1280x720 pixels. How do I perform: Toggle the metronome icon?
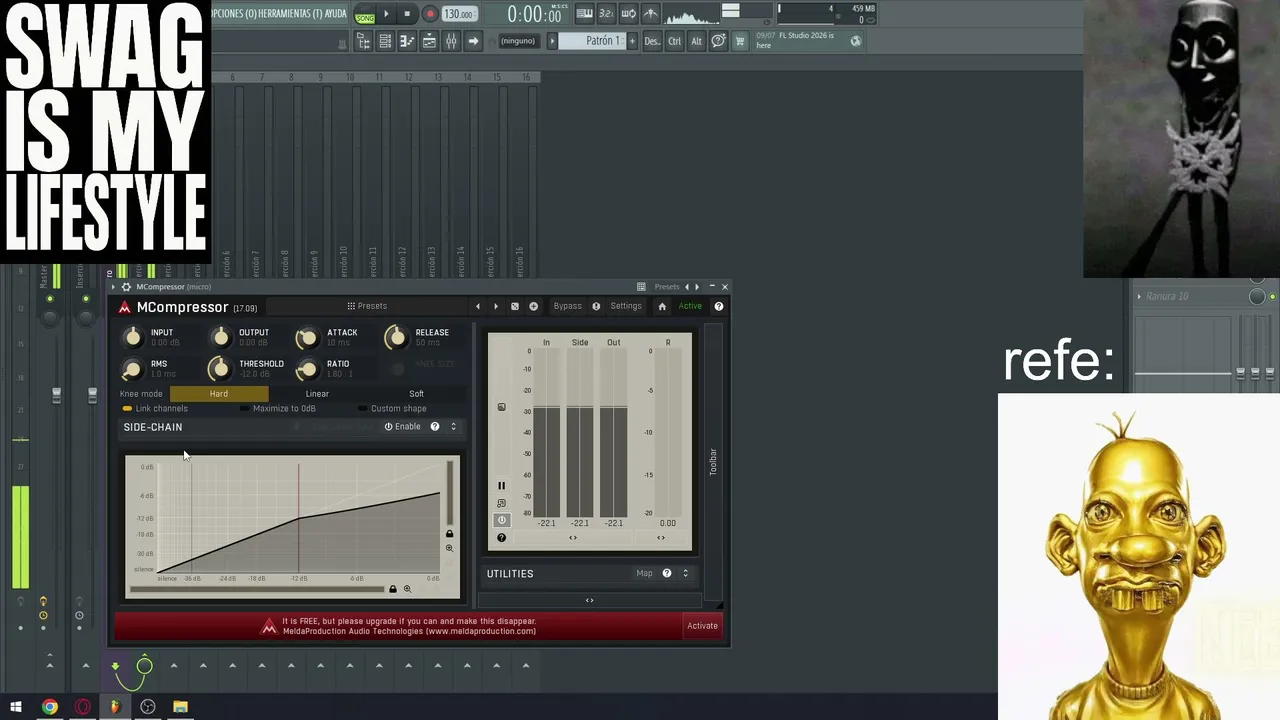point(651,14)
